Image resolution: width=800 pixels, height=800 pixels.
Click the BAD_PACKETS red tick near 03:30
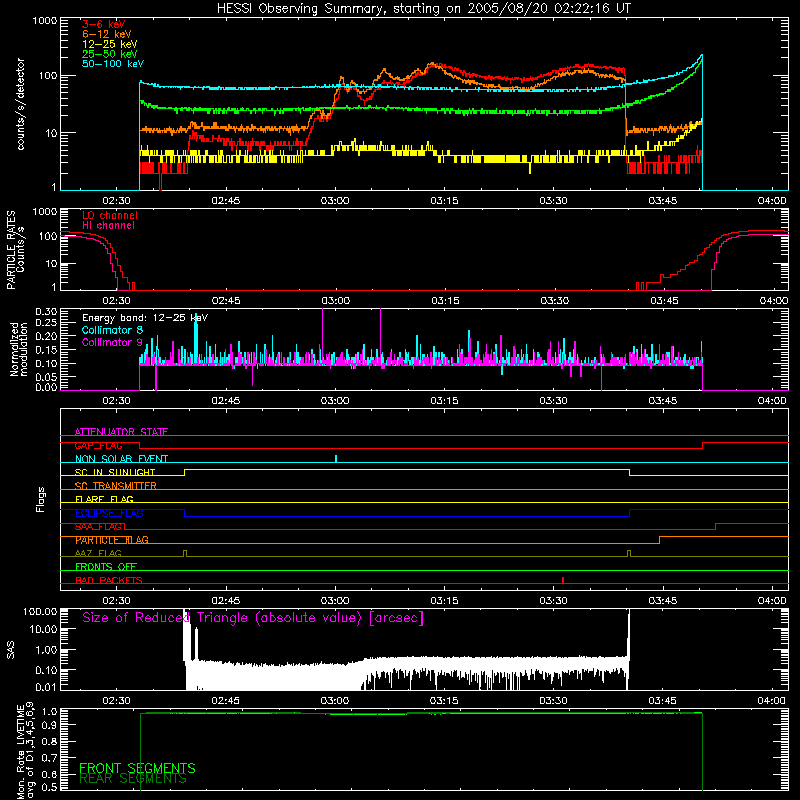coord(563,580)
